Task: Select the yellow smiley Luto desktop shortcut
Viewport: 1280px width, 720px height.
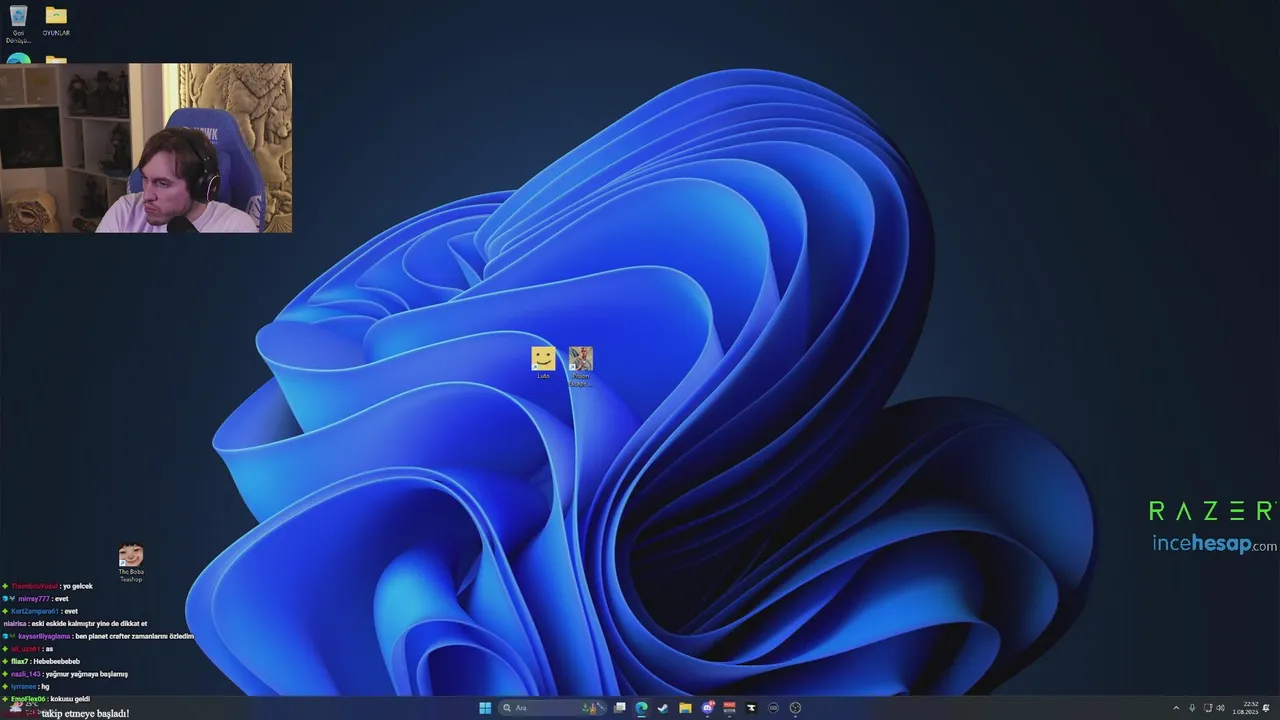Action: 543,362
